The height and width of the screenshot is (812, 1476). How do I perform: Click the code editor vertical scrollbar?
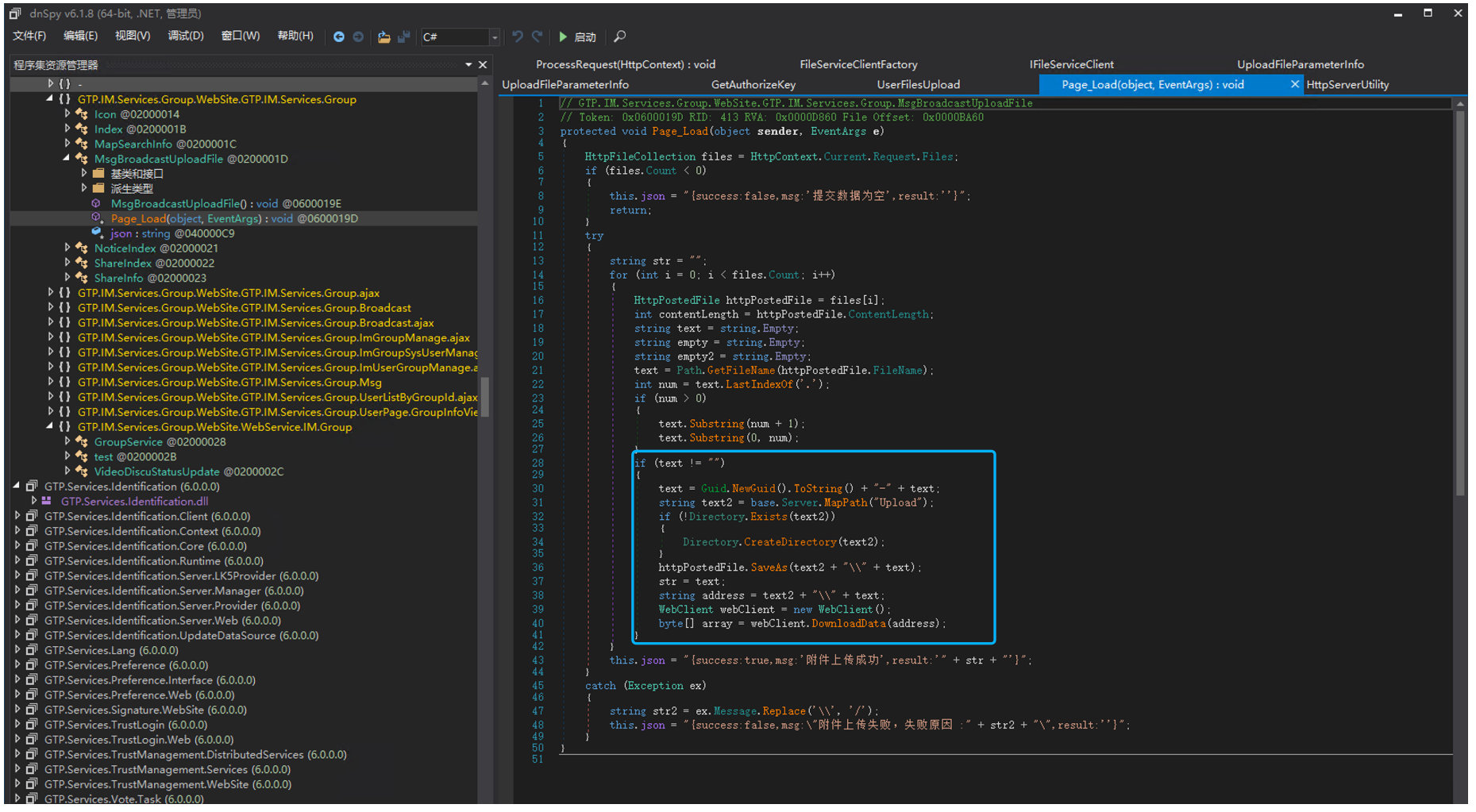click(1459, 302)
